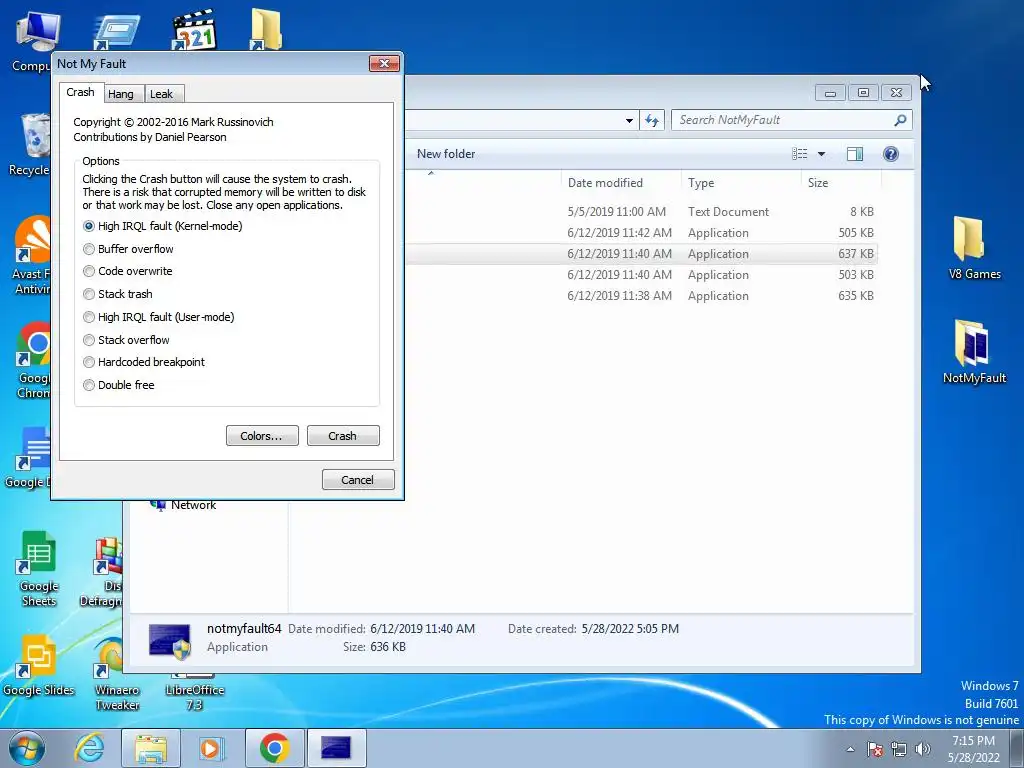This screenshot has height=768, width=1024.
Task: Open Google Slides desktop shortcut
Action: click(39, 666)
